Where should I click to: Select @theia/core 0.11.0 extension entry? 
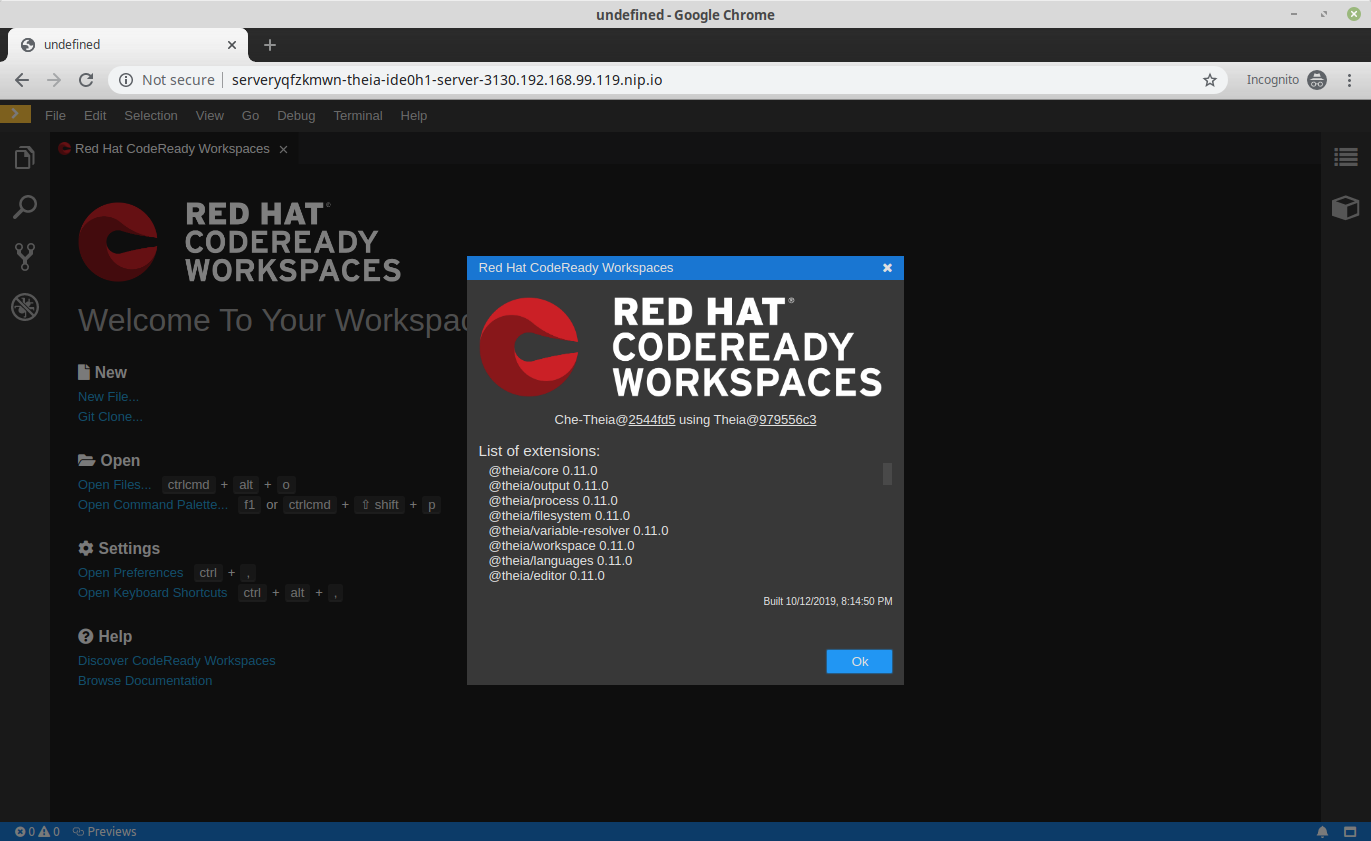tap(543, 471)
